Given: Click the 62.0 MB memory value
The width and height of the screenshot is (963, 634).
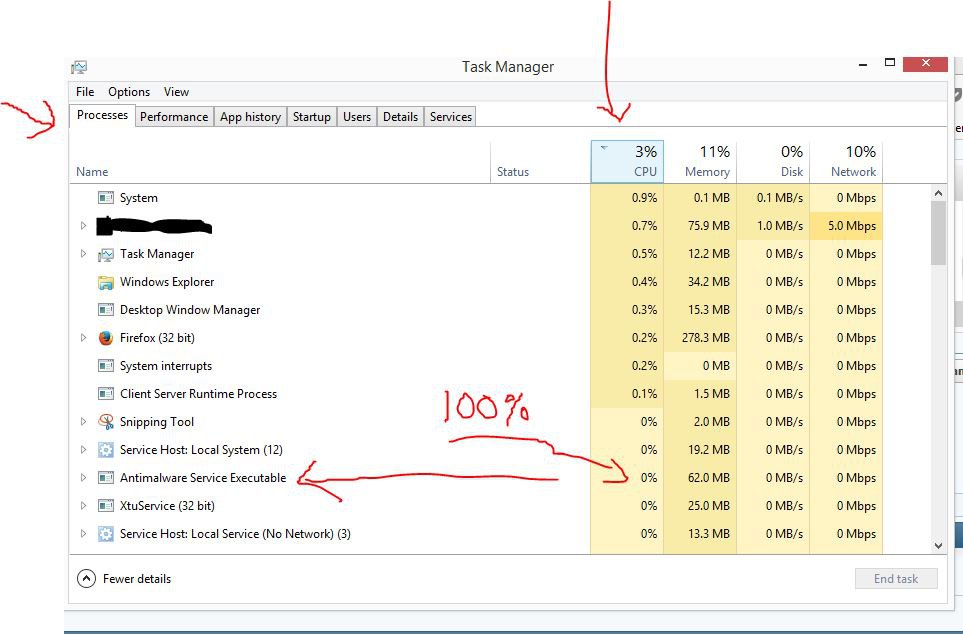Looking at the screenshot, I should [x=709, y=477].
